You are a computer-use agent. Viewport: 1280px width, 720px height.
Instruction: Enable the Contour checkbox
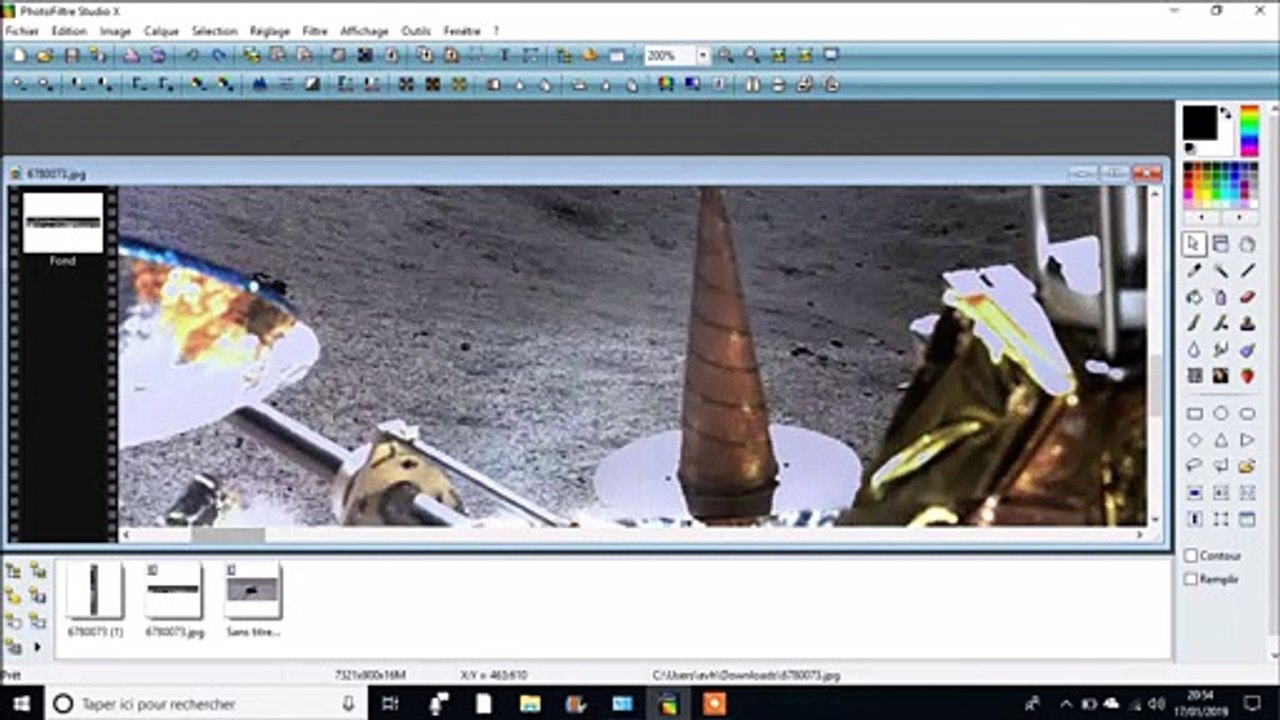[x=1191, y=556]
